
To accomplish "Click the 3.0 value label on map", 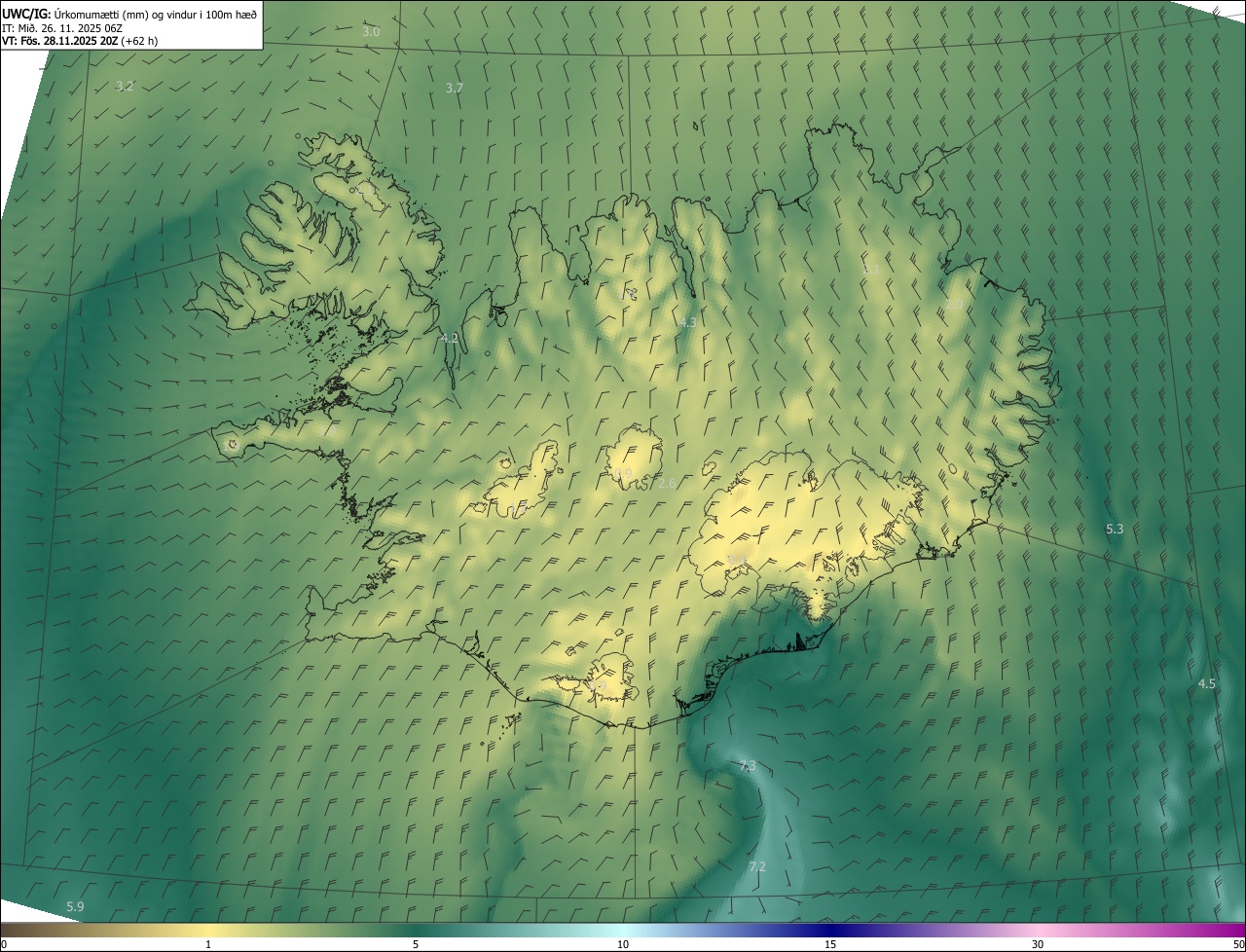I will point(371,32).
